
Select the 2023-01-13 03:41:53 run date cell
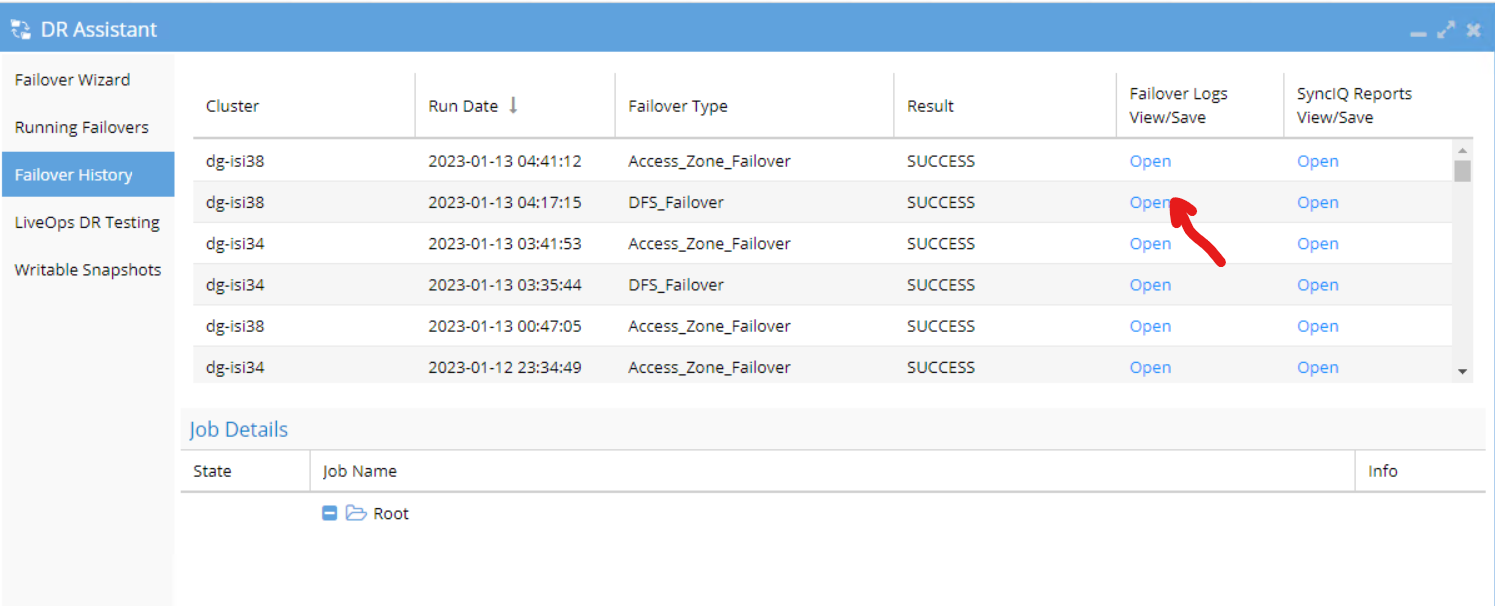point(505,244)
